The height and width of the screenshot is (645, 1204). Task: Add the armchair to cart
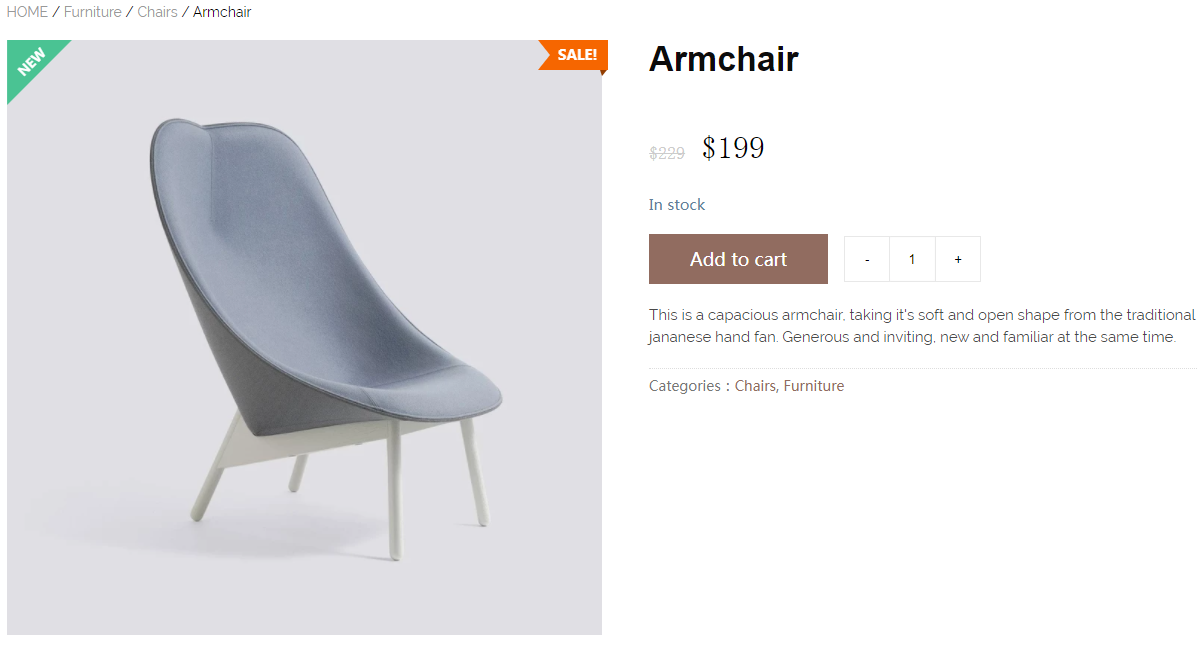738,259
